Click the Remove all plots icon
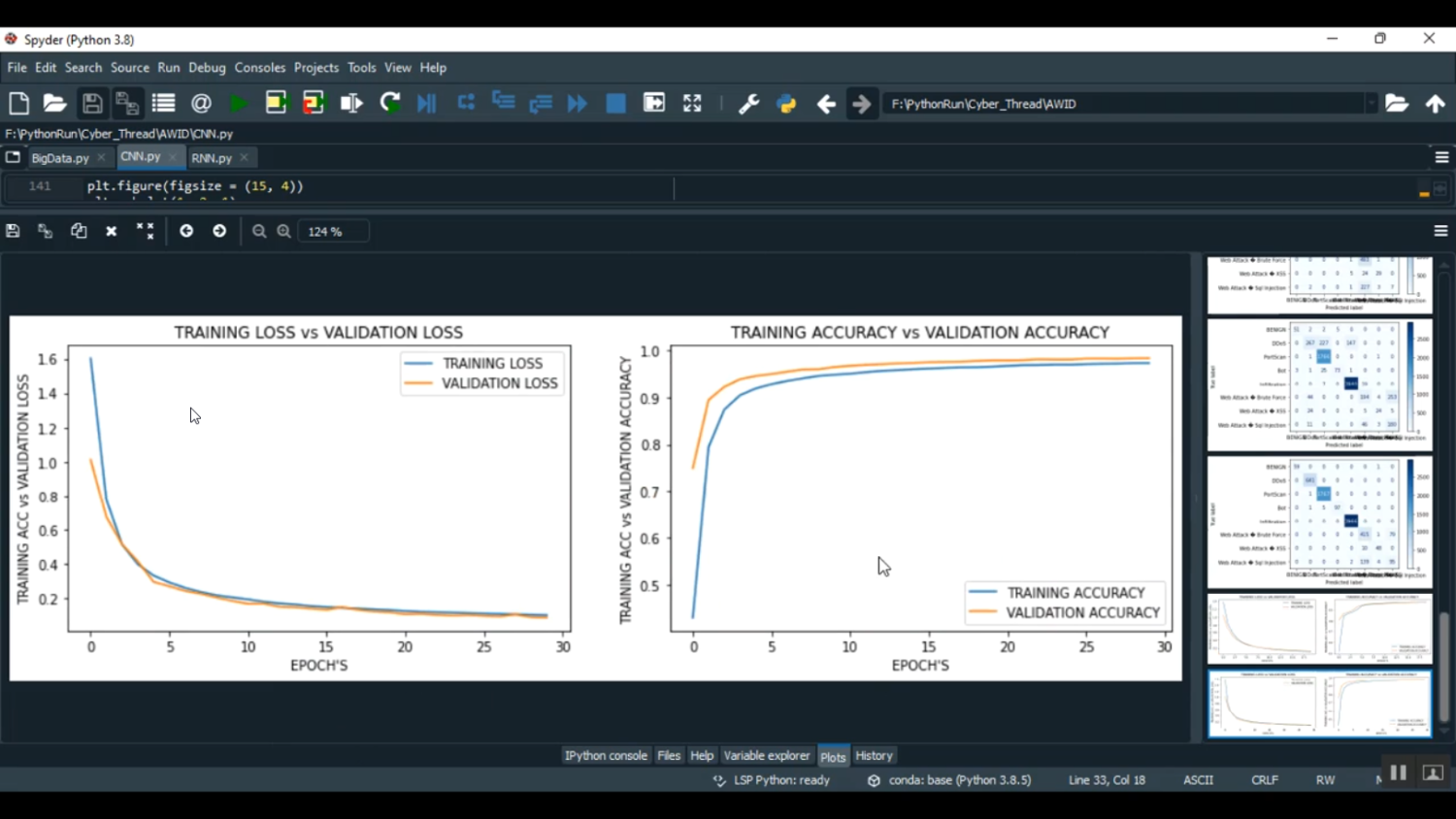The image size is (1456, 819). pos(145,231)
